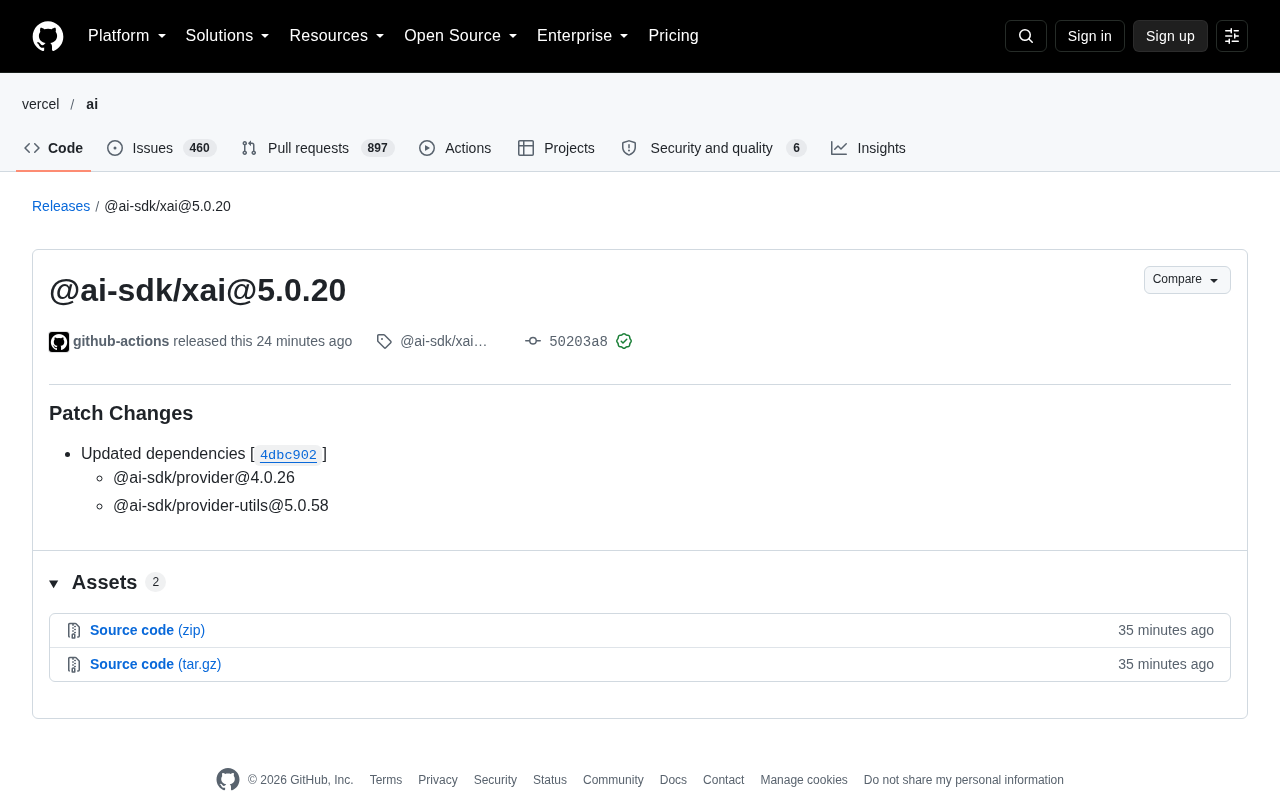Open the Compare dropdown
1280x800 pixels.
point(1187,280)
